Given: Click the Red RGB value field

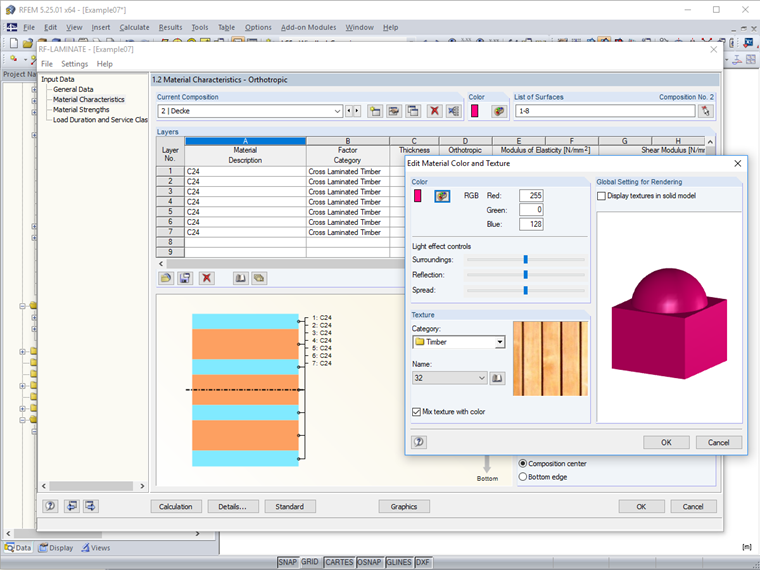Looking at the screenshot, I should point(530,196).
